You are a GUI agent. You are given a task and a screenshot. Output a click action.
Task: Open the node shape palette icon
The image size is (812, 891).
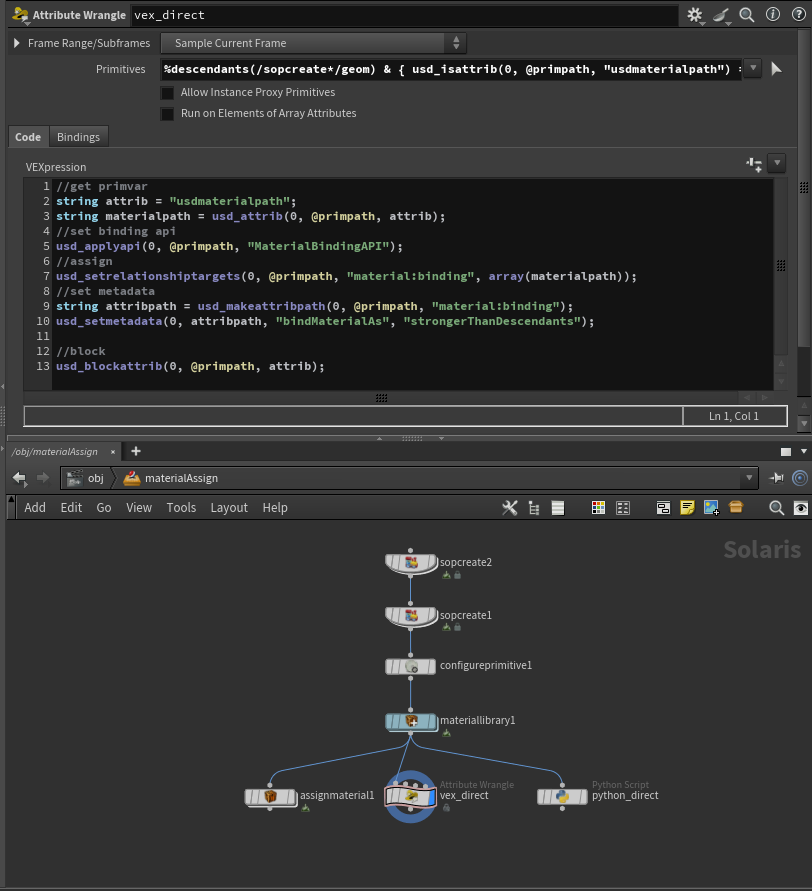623,507
